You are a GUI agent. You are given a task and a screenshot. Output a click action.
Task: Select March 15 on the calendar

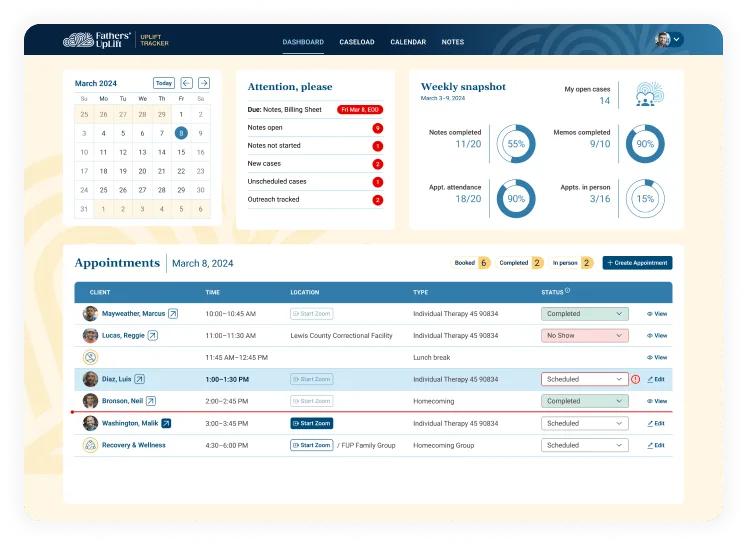(x=181, y=152)
